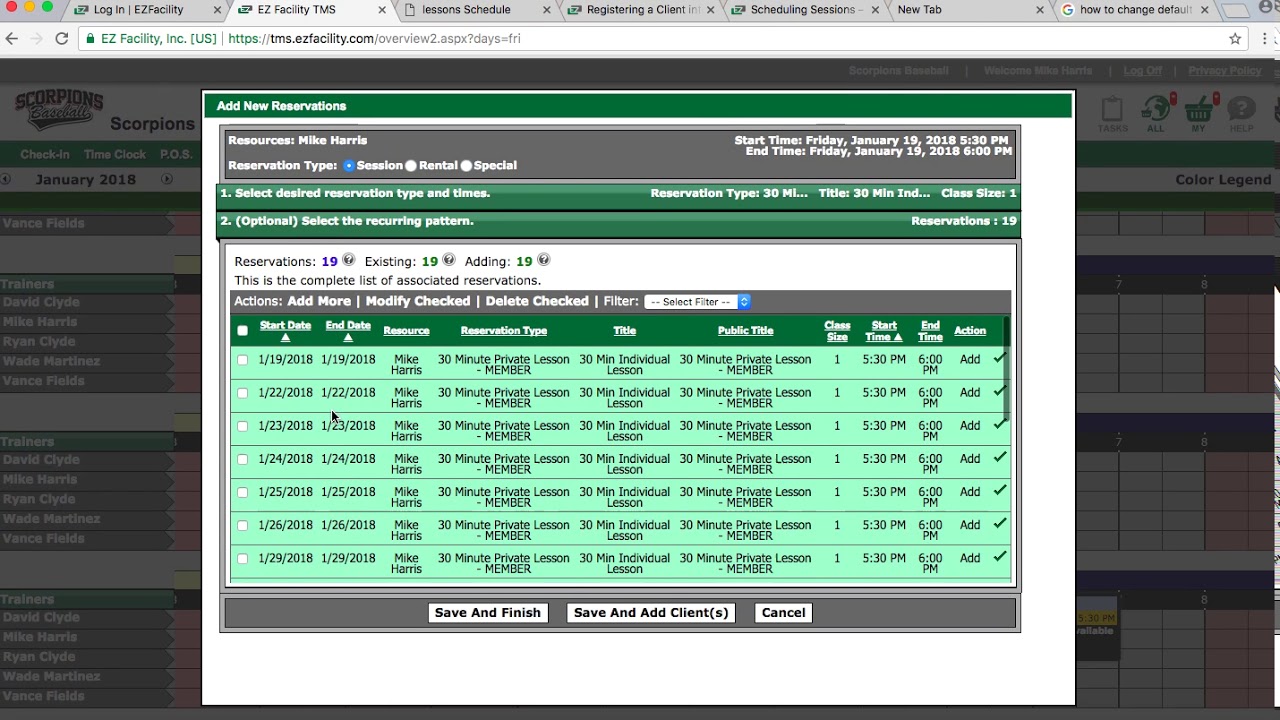The width and height of the screenshot is (1280, 720).
Task: Click the green checkmark in the 1/26/2018 row
Action: tap(999, 523)
